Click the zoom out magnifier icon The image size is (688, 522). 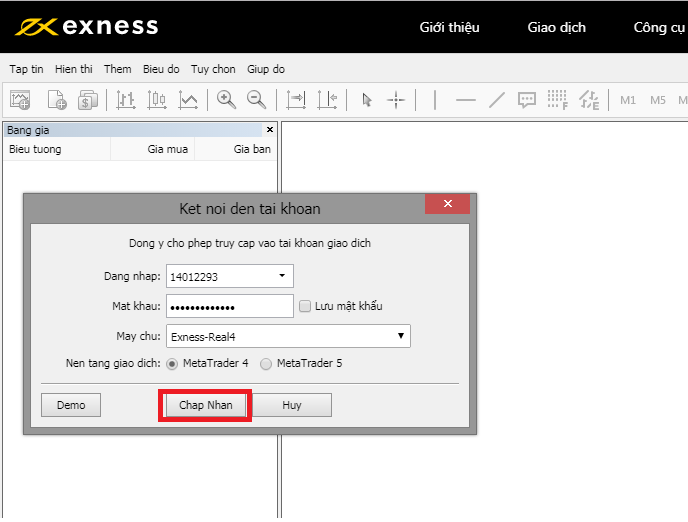click(x=257, y=99)
